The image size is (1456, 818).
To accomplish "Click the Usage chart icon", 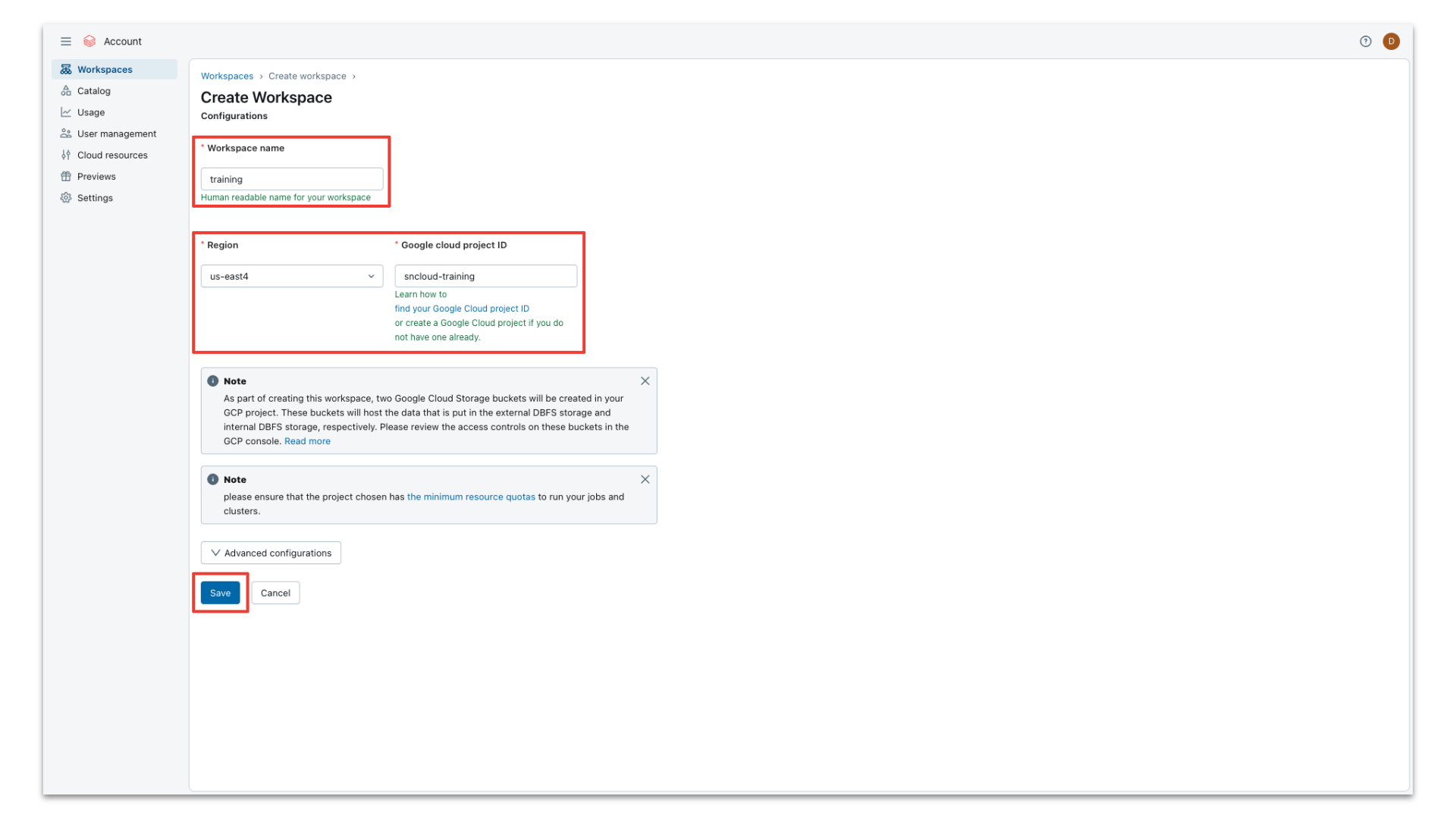I will click(66, 112).
